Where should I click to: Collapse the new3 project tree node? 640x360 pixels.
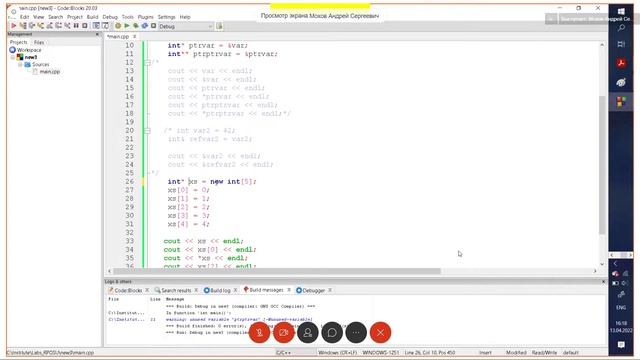click(x=13, y=57)
